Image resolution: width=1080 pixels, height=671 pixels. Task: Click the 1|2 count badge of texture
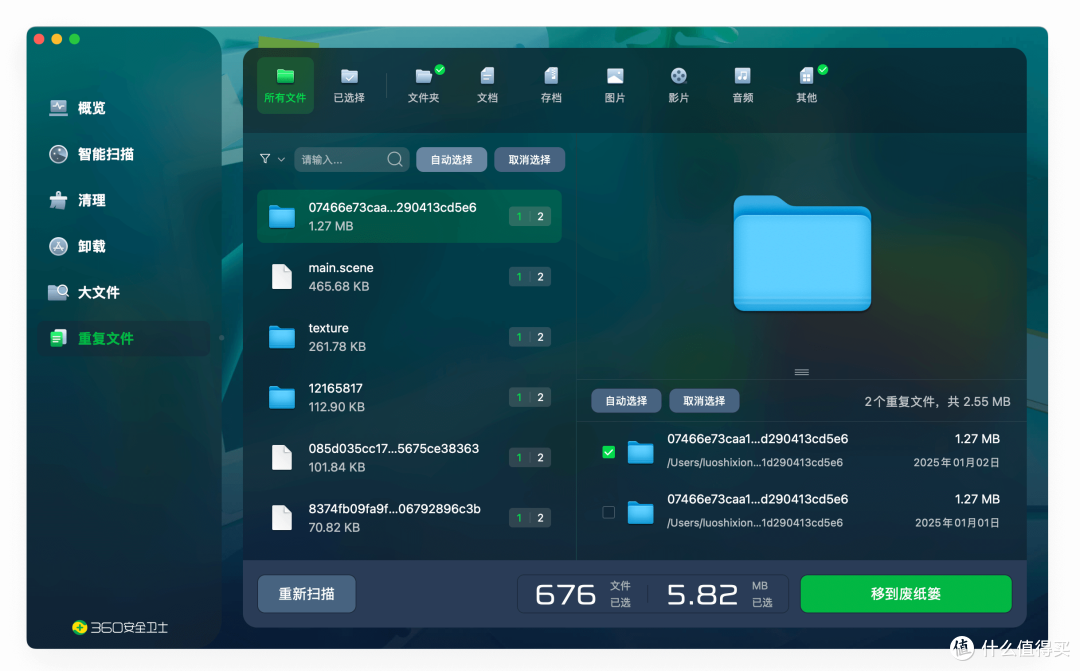[530, 337]
